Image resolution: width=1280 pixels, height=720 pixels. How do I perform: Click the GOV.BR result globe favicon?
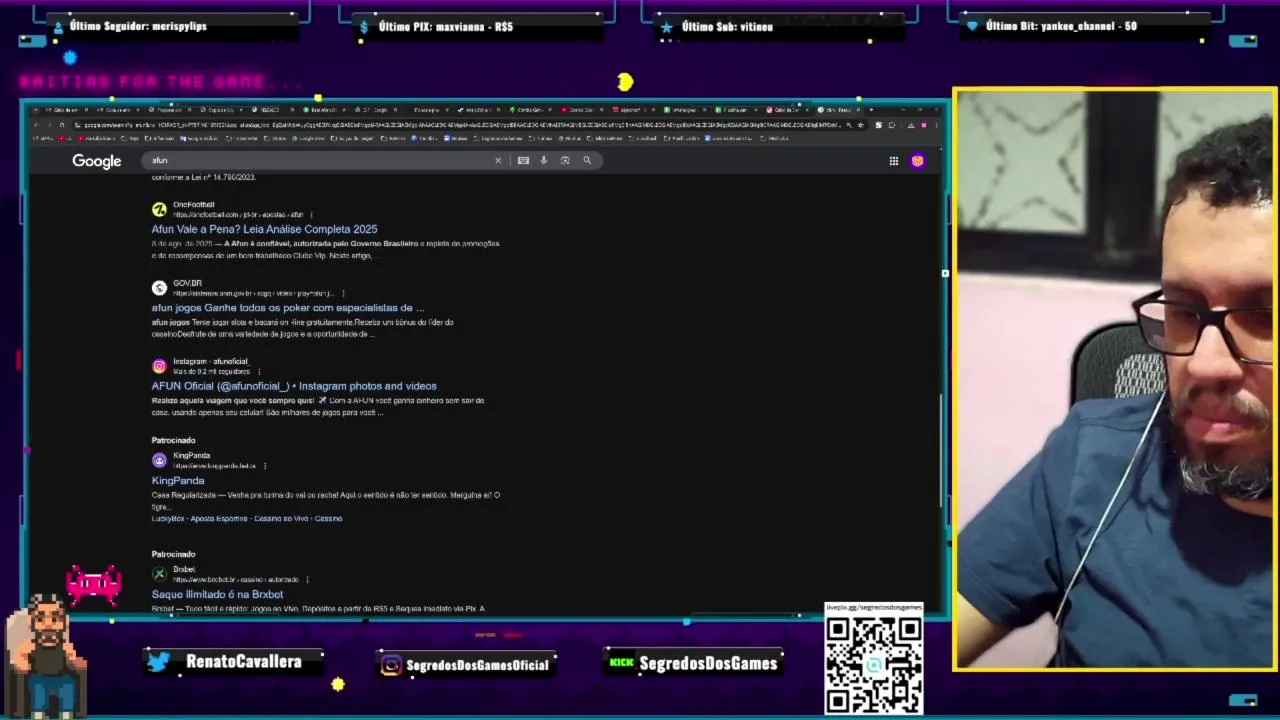[159, 288]
